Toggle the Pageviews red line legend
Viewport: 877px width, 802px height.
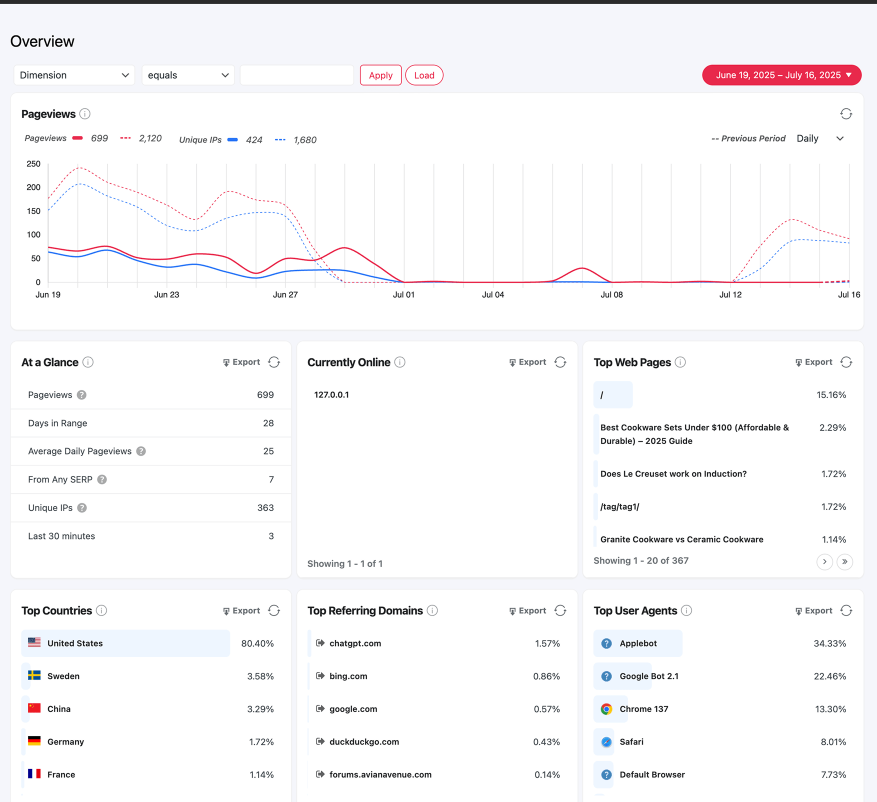click(78, 139)
